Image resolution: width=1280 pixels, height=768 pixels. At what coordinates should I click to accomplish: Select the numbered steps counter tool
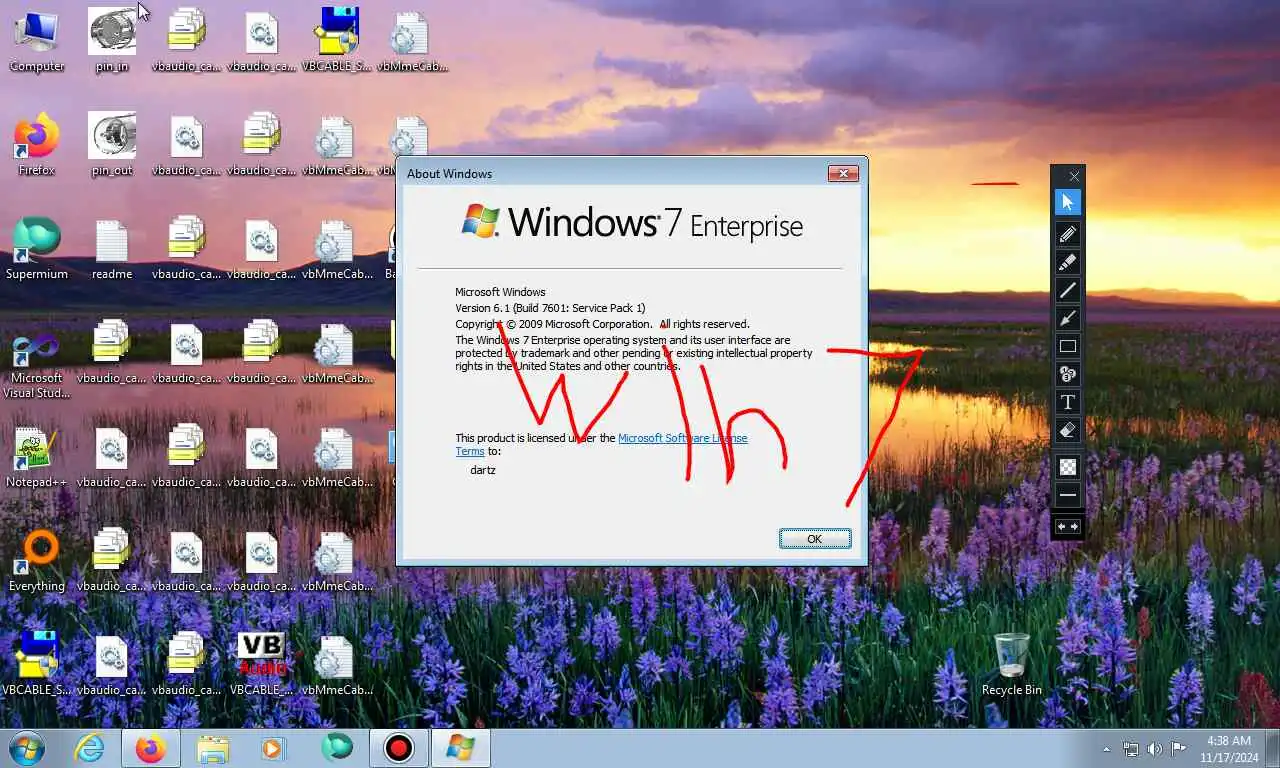point(1067,374)
